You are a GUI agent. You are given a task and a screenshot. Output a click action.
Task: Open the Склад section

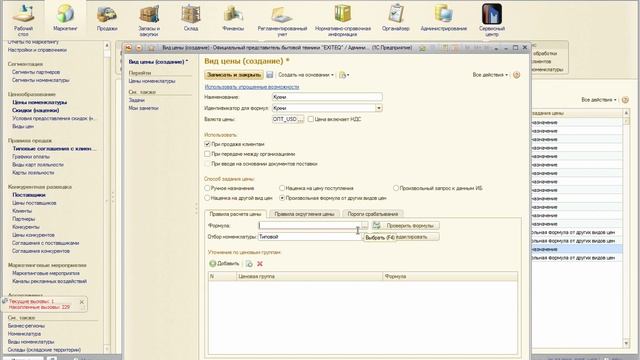pyautogui.click(x=191, y=18)
